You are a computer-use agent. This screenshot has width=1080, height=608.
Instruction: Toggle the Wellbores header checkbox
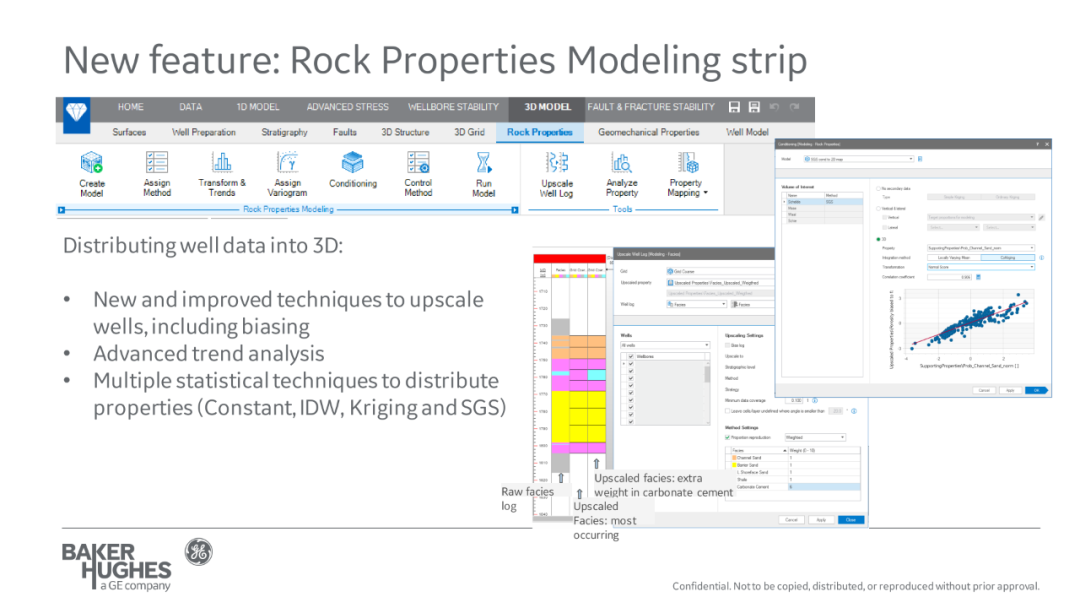click(631, 357)
